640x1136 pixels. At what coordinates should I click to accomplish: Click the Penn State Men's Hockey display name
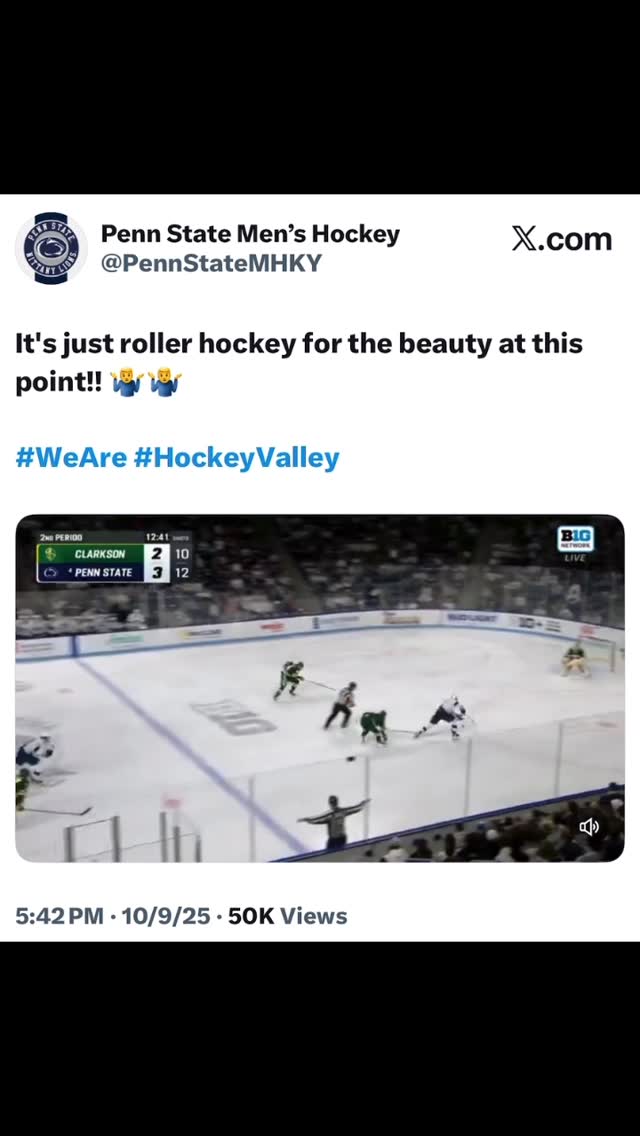coord(250,234)
